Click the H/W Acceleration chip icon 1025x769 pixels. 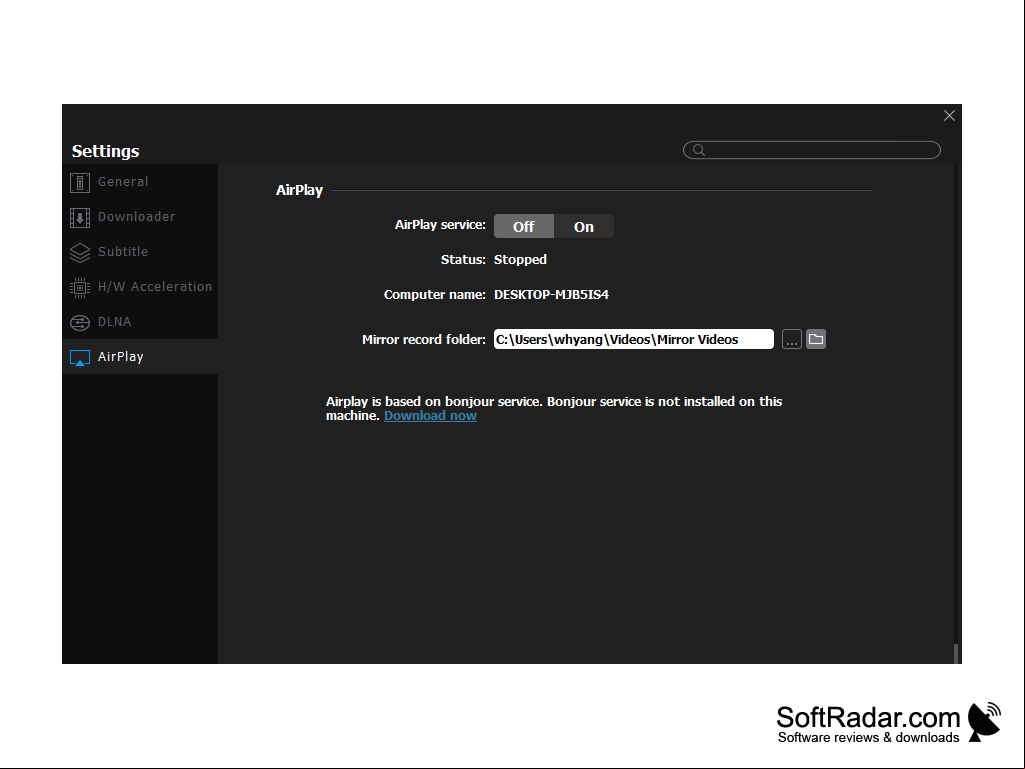coord(80,287)
